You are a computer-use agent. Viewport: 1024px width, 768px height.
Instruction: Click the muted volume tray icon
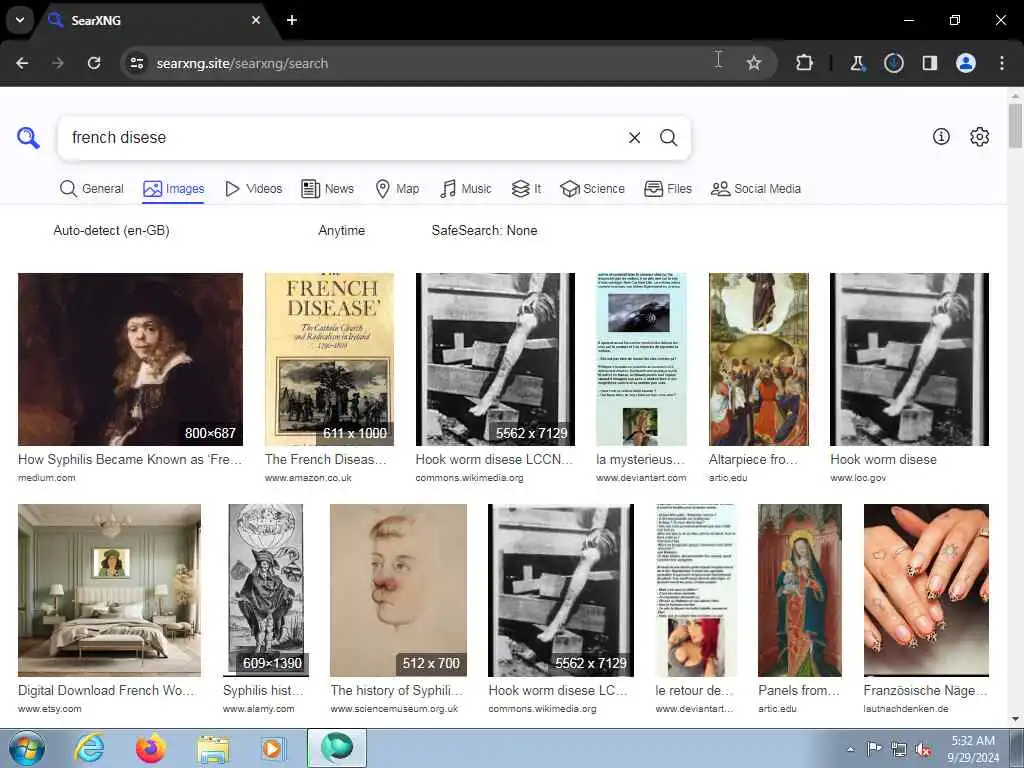923,749
